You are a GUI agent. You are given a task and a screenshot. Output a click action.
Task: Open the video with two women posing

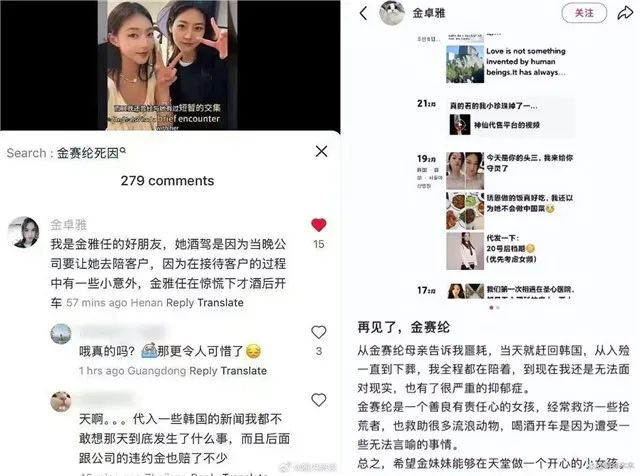167,65
